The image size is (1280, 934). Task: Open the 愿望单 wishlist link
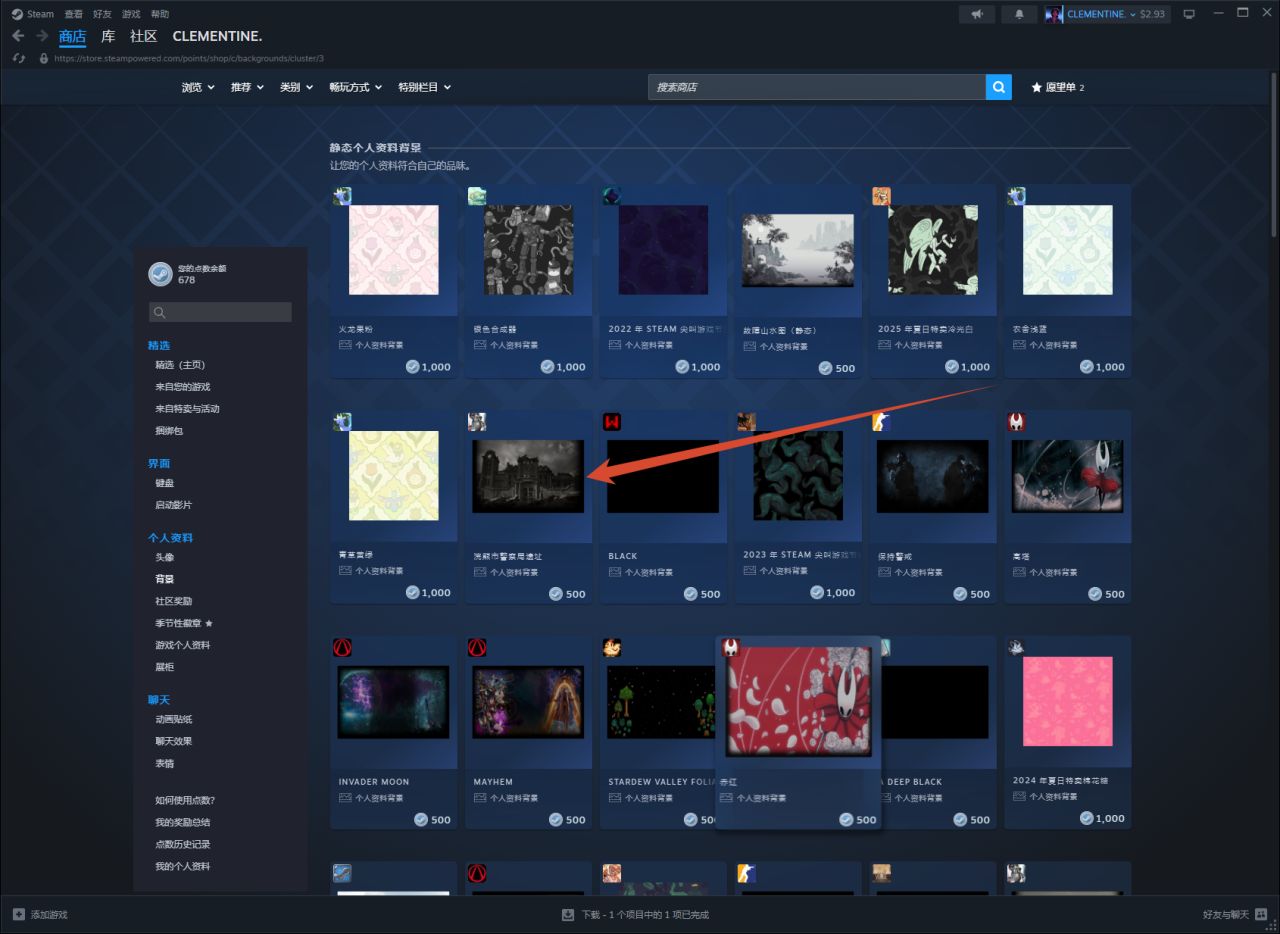pos(1058,87)
